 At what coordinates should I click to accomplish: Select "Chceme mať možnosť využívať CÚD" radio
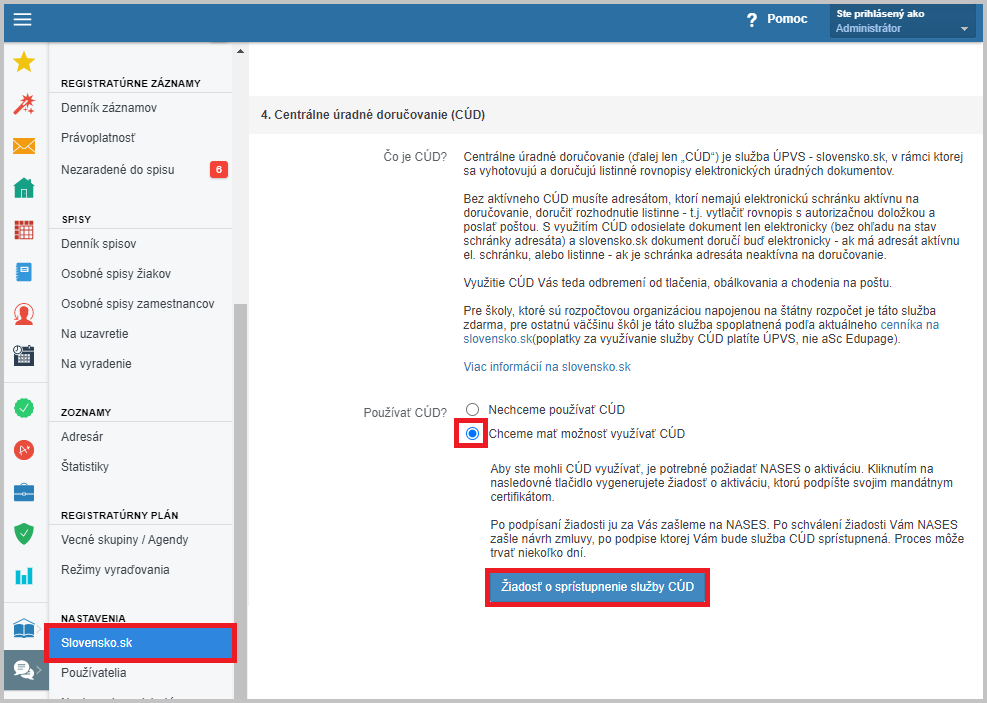(x=472, y=434)
